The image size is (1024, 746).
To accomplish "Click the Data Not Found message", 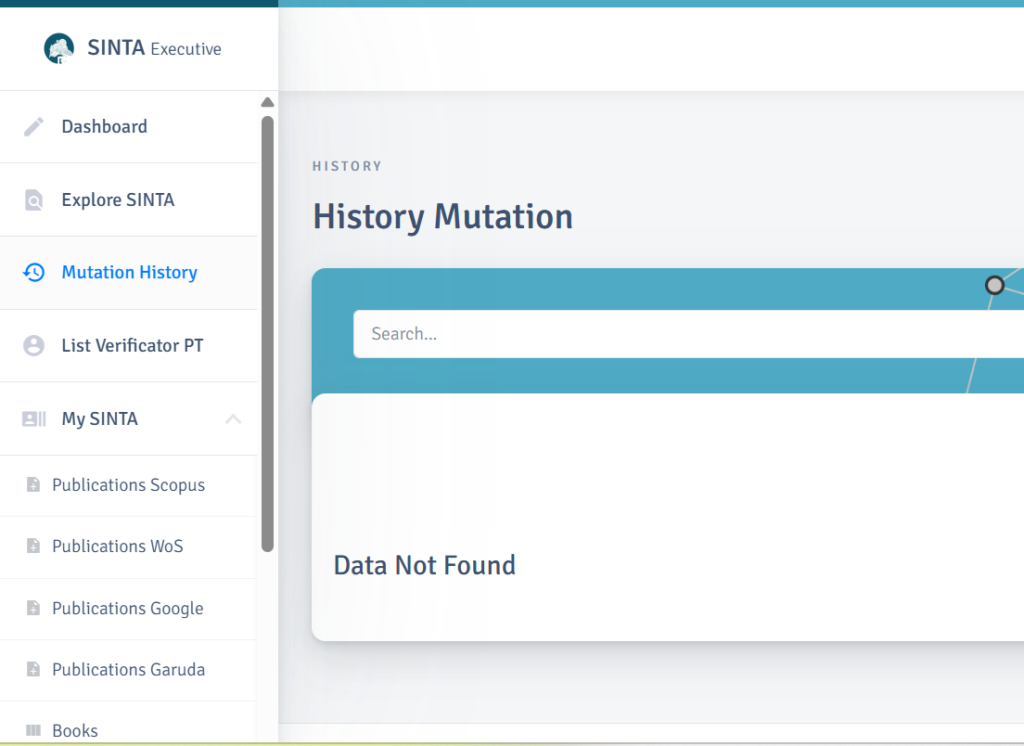I will click(x=424, y=565).
